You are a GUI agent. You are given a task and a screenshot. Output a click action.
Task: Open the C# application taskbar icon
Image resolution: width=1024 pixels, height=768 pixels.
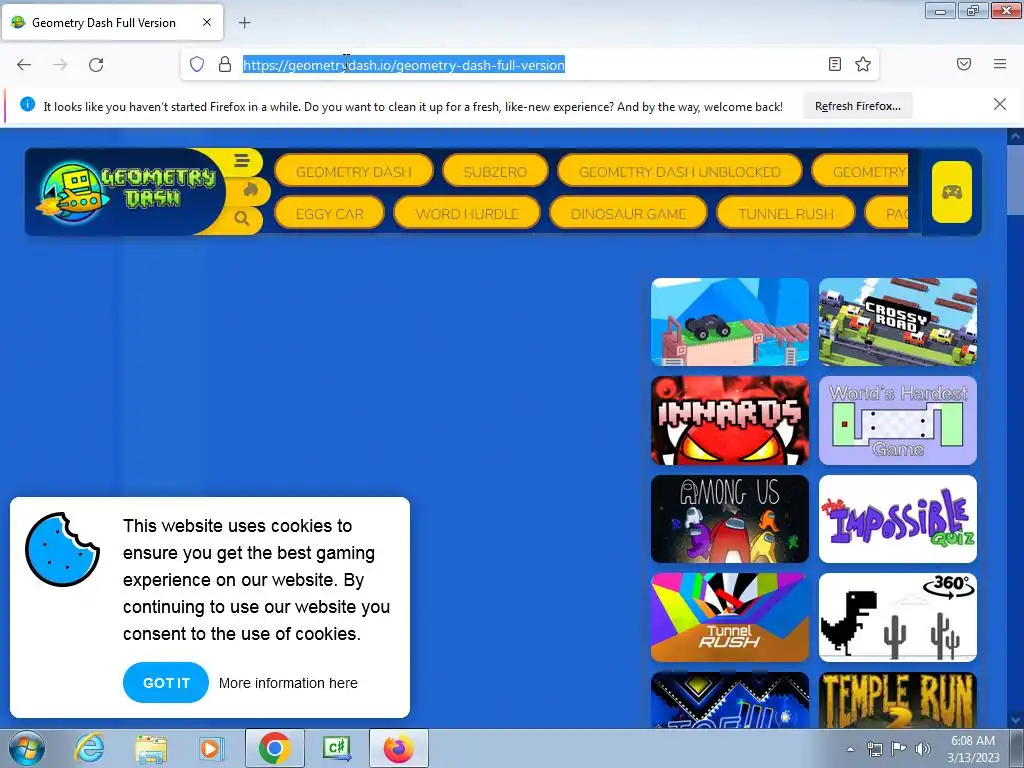[x=336, y=748]
